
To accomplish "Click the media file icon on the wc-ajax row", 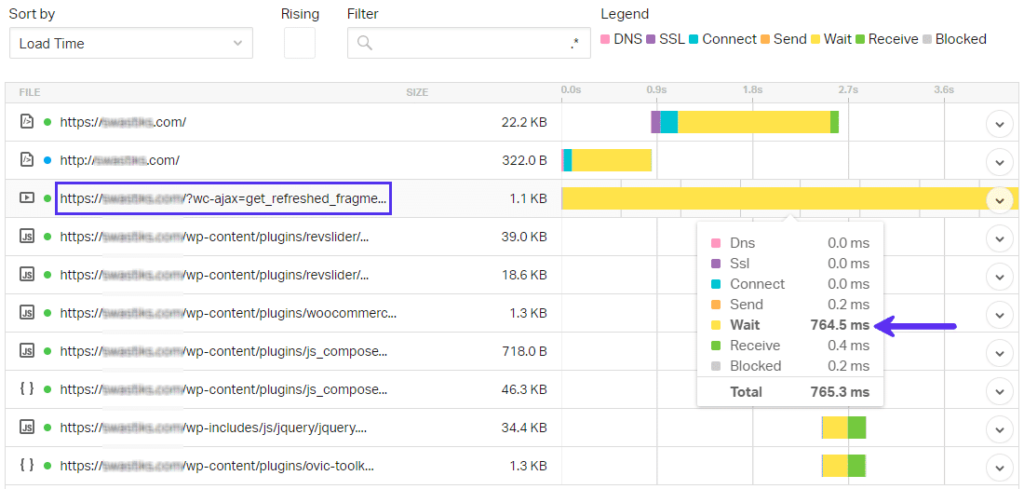I will click(27, 198).
